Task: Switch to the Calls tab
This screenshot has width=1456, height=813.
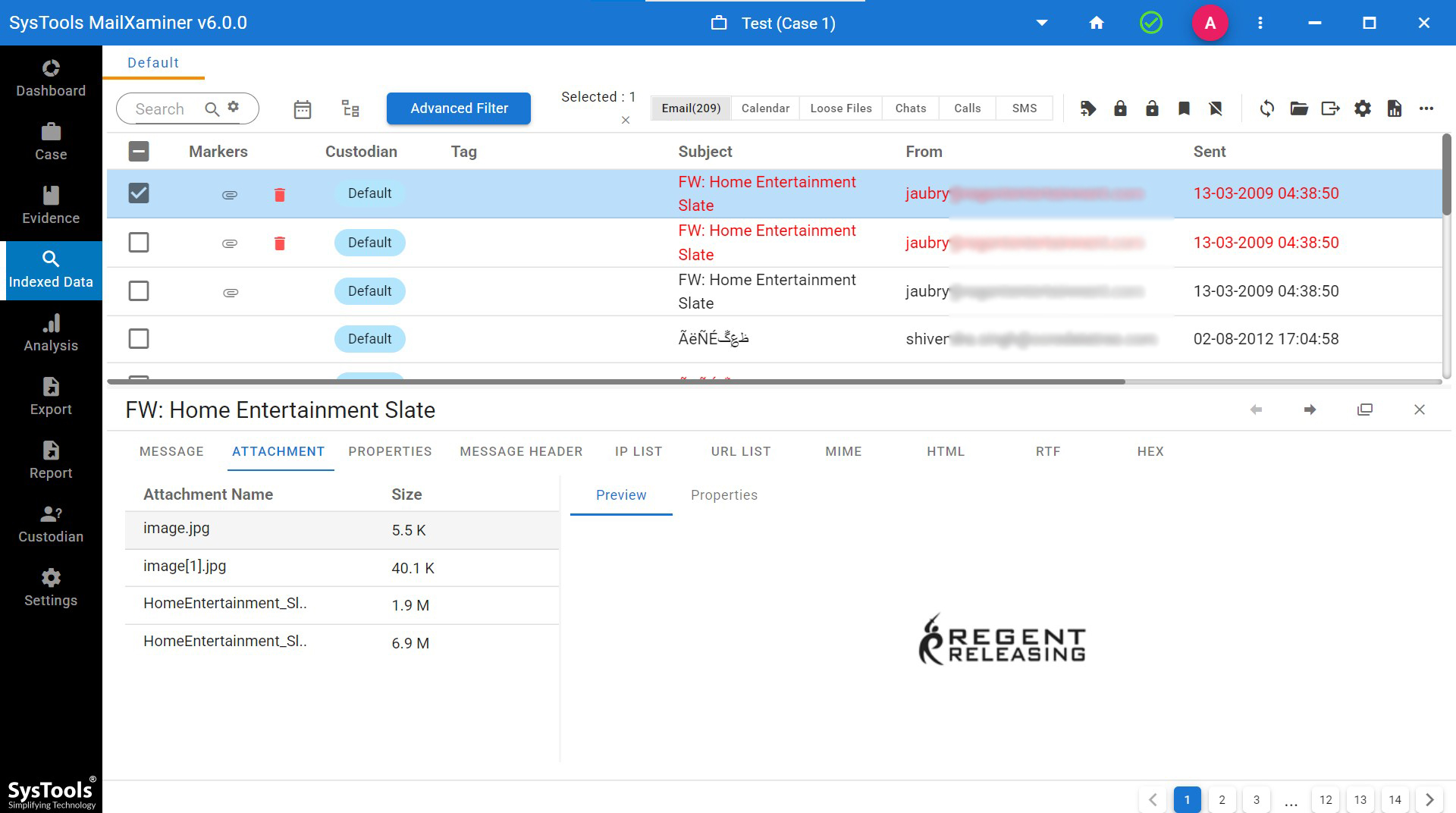Action: tap(968, 108)
